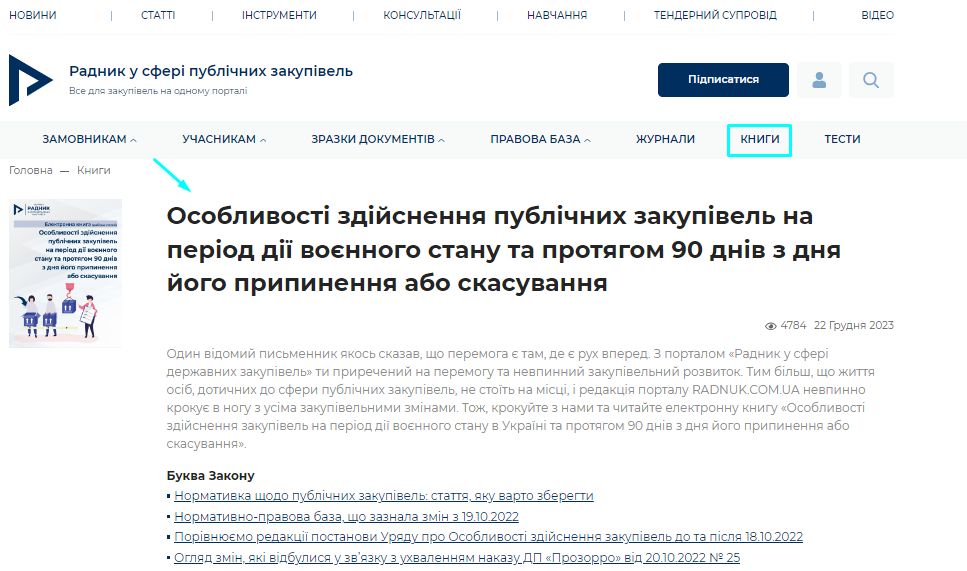Screen dimensions: 967x571
Task: Open Інструменти in top navigation
Action: pyautogui.click(x=279, y=15)
